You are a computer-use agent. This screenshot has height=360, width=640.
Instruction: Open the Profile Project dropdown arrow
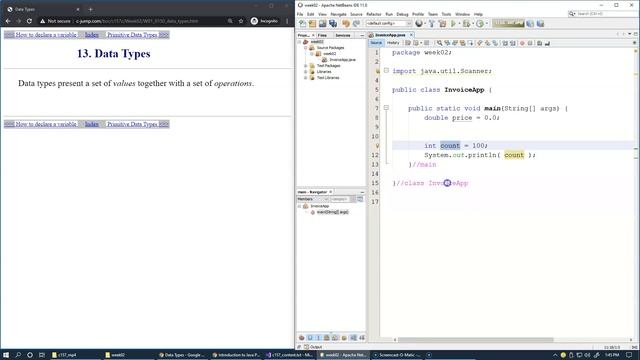click(487, 24)
